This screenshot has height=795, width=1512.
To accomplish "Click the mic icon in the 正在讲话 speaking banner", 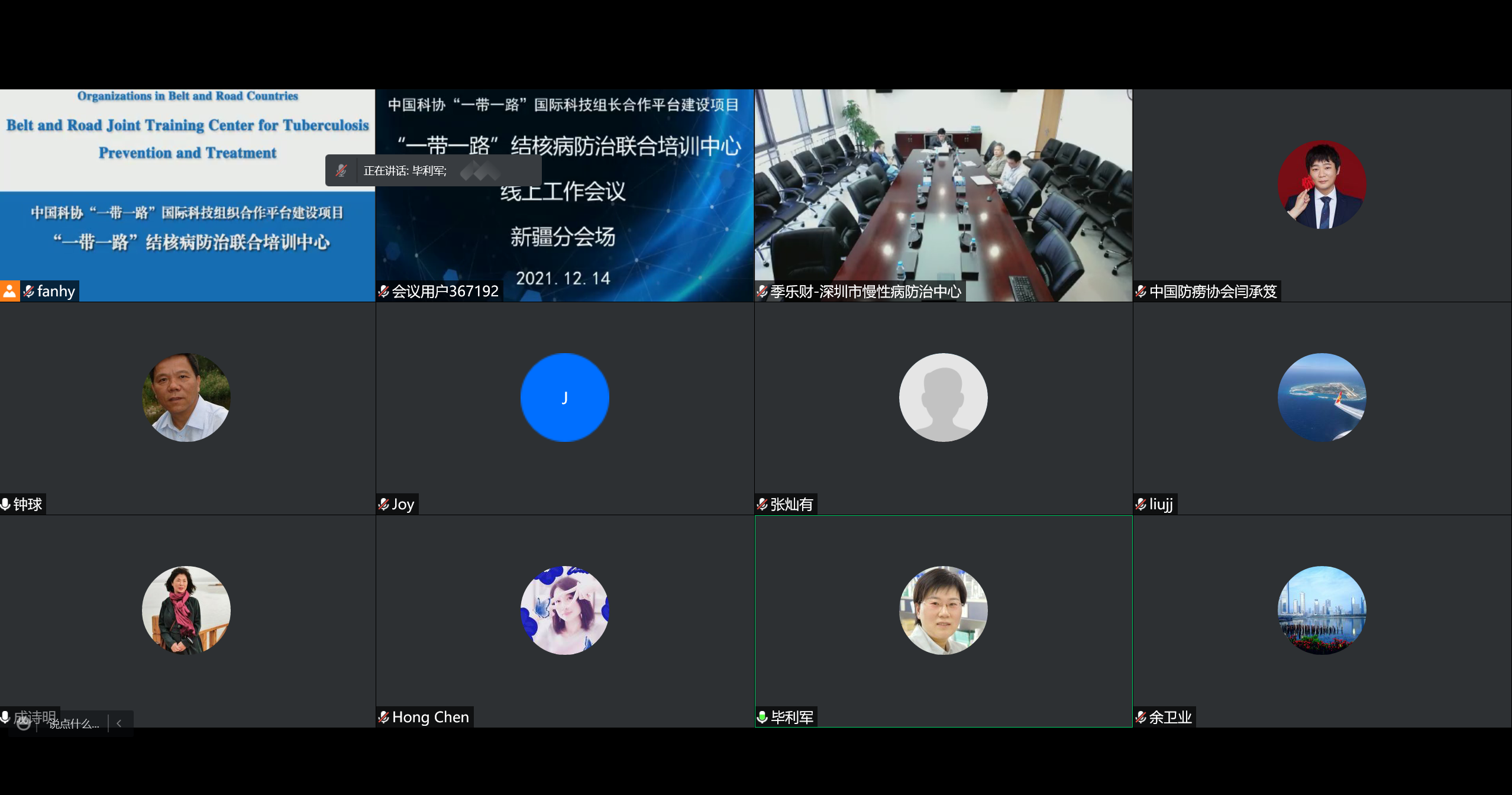I will click(x=341, y=170).
